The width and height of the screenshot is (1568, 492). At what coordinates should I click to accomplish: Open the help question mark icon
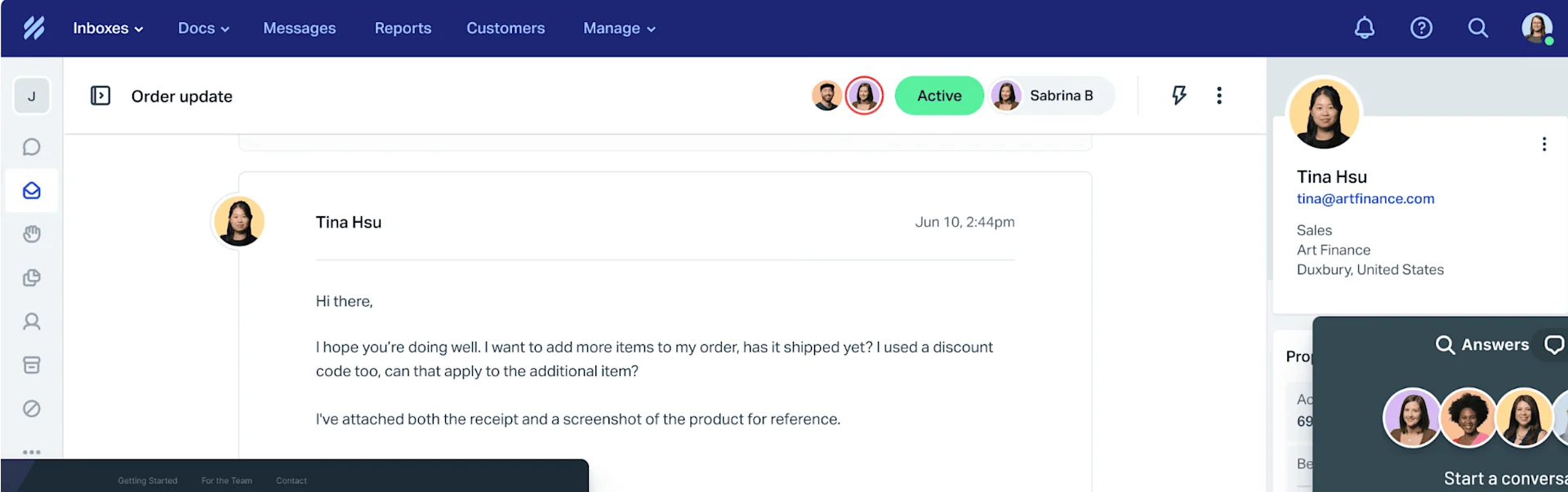(1421, 28)
